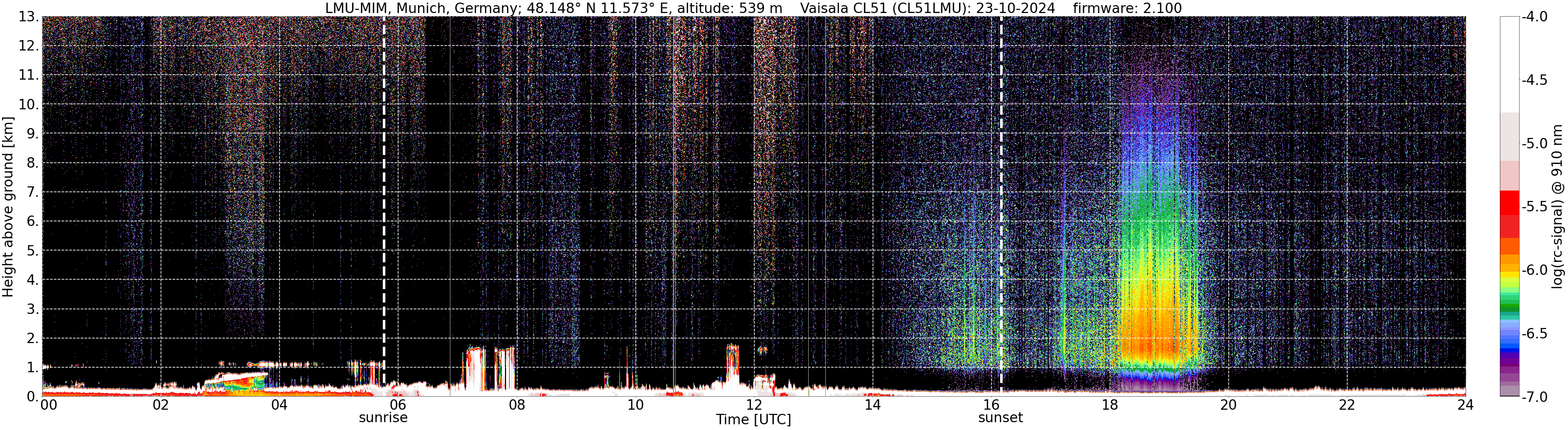
Task: Click the 'Time [UTC]' axis label
Action: [x=753, y=420]
